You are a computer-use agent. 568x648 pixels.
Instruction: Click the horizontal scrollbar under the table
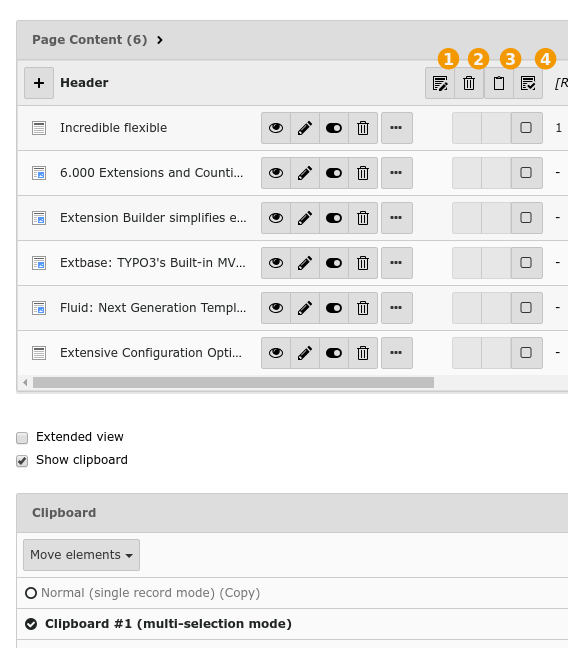click(x=234, y=383)
